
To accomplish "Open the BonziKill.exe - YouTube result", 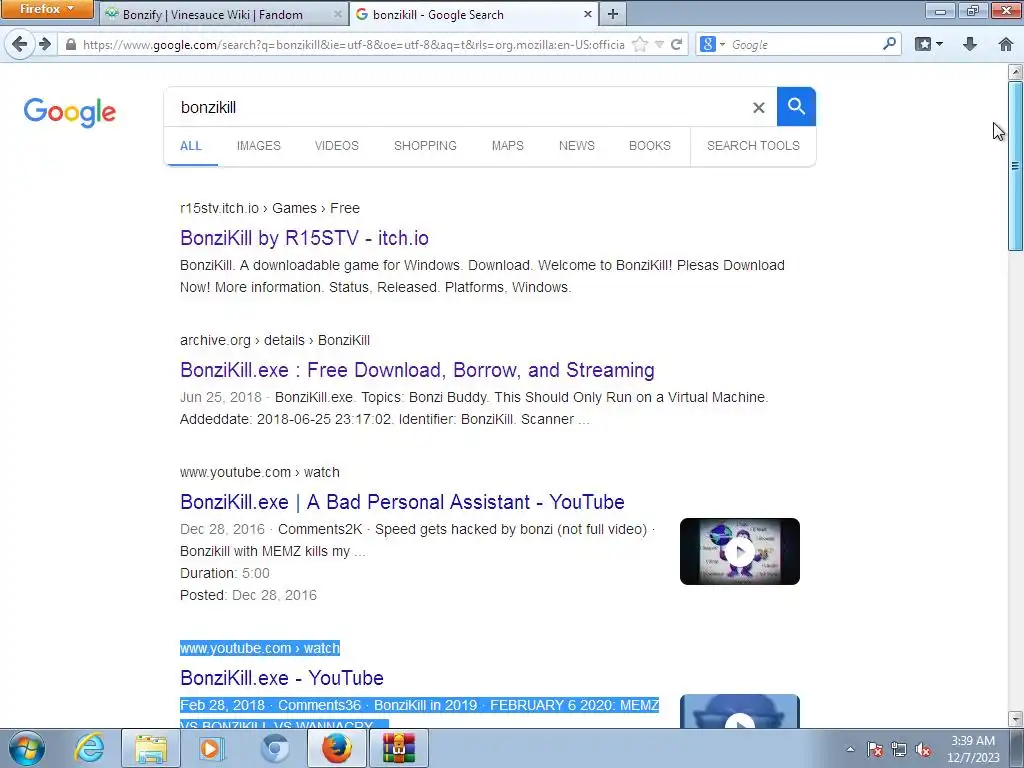I will (281, 678).
